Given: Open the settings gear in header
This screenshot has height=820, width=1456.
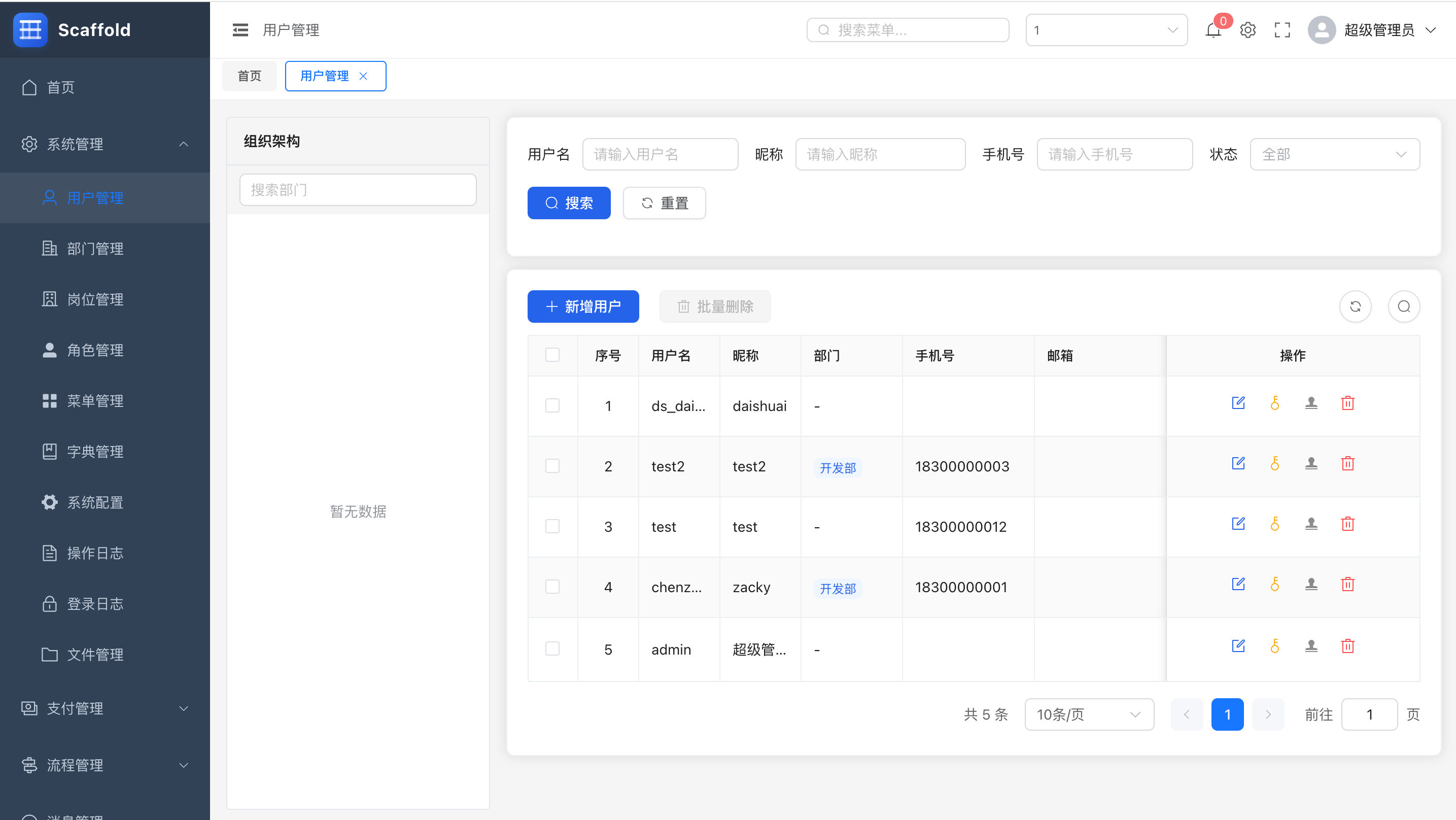Looking at the screenshot, I should tap(1248, 30).
